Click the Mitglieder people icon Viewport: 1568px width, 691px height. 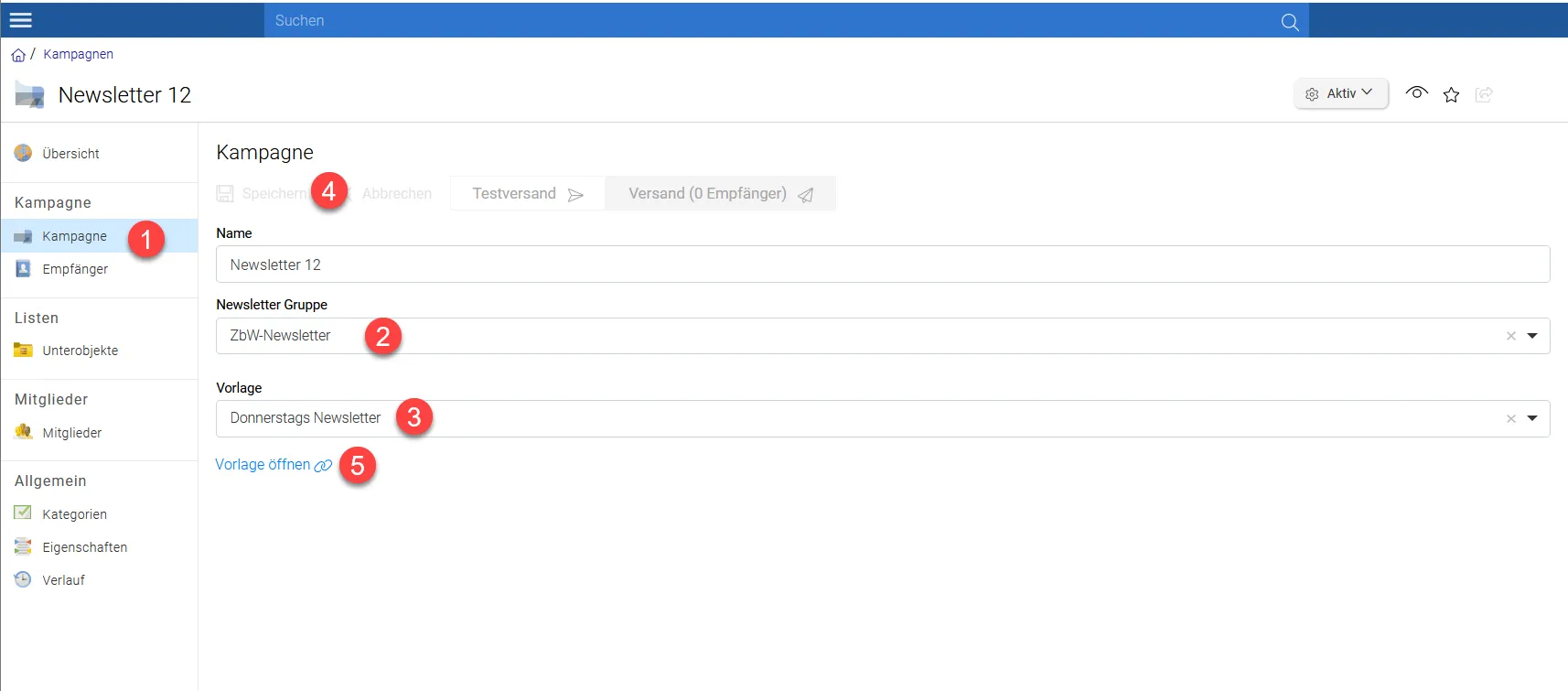pyautogui.click(x=23, y=432)
